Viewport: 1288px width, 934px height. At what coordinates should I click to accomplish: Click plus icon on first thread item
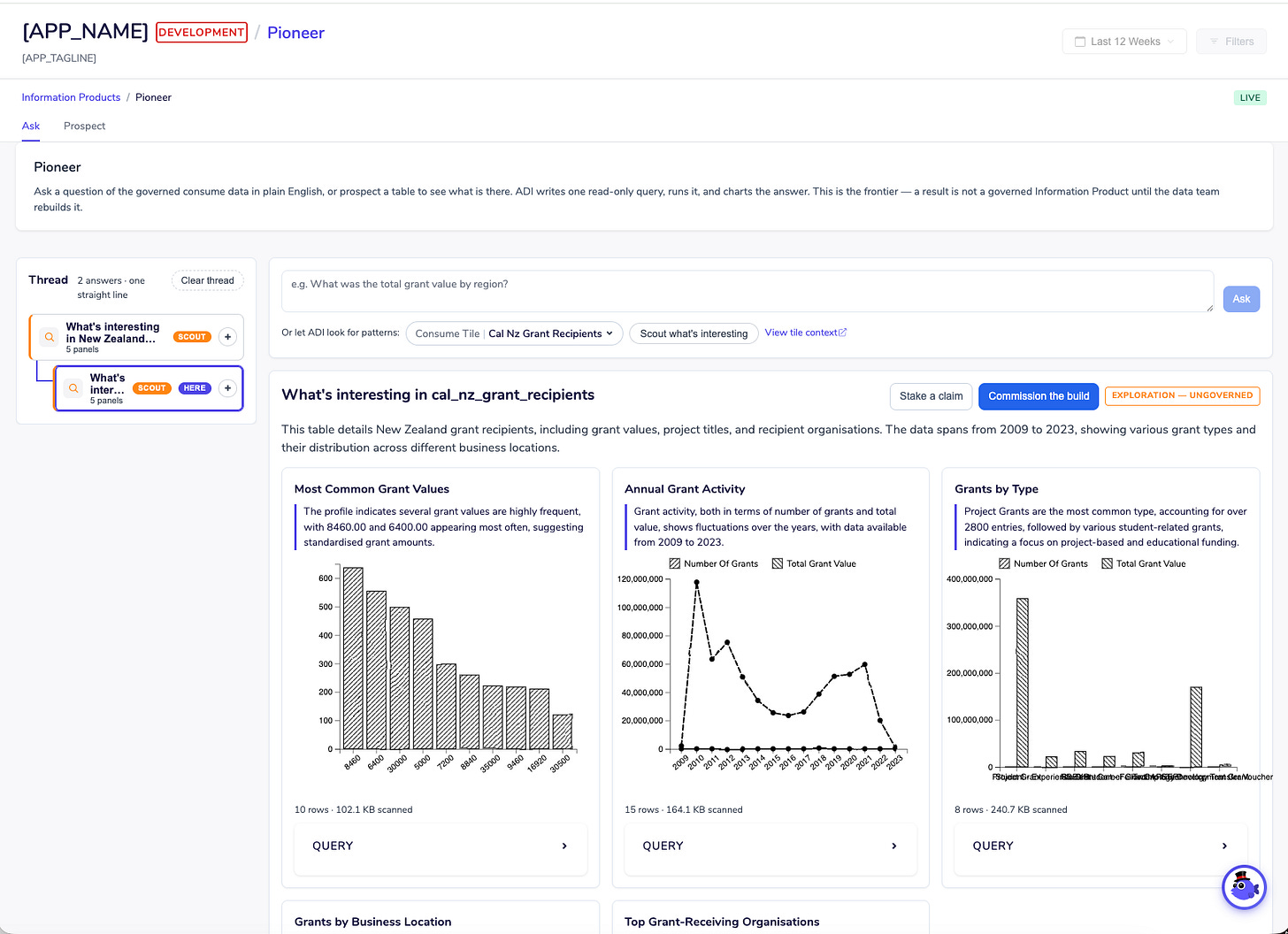click(x=227, y=337)
